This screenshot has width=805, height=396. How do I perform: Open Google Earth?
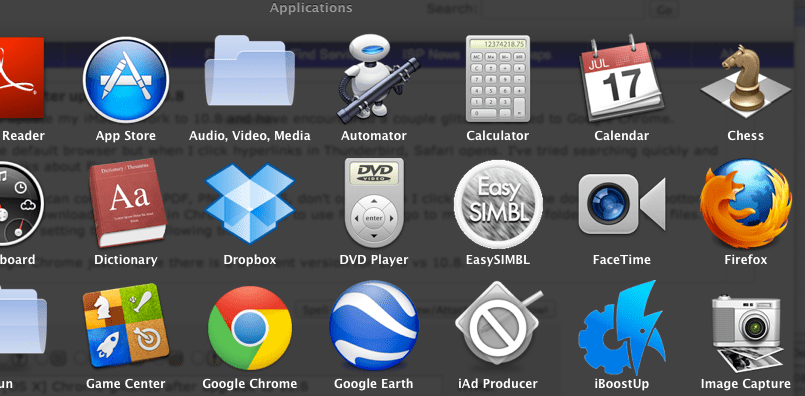click(374, 326)
